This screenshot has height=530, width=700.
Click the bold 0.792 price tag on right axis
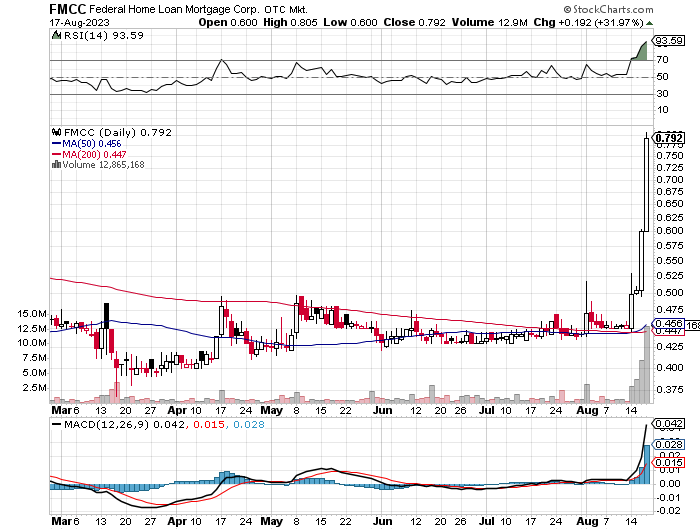point(669,138)
